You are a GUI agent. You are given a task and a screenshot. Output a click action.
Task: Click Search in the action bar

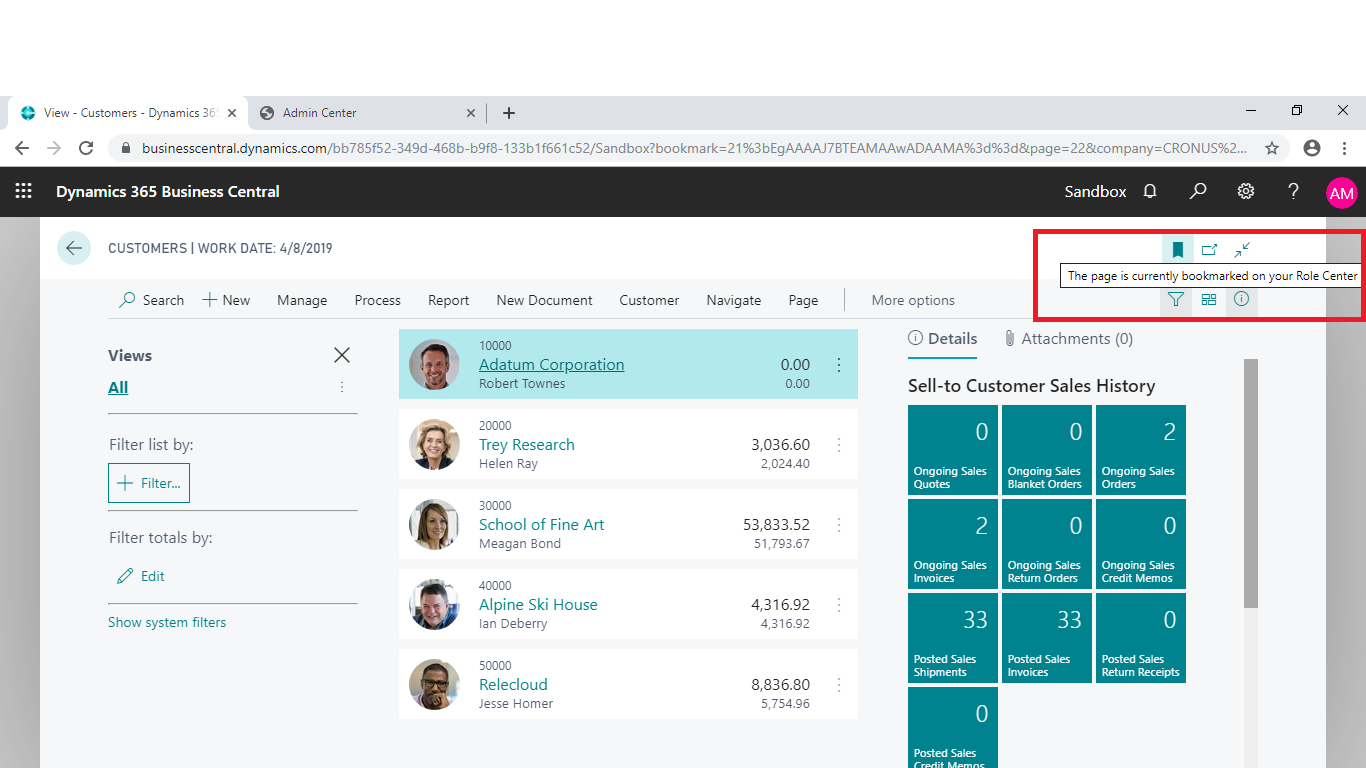point(152,300)
